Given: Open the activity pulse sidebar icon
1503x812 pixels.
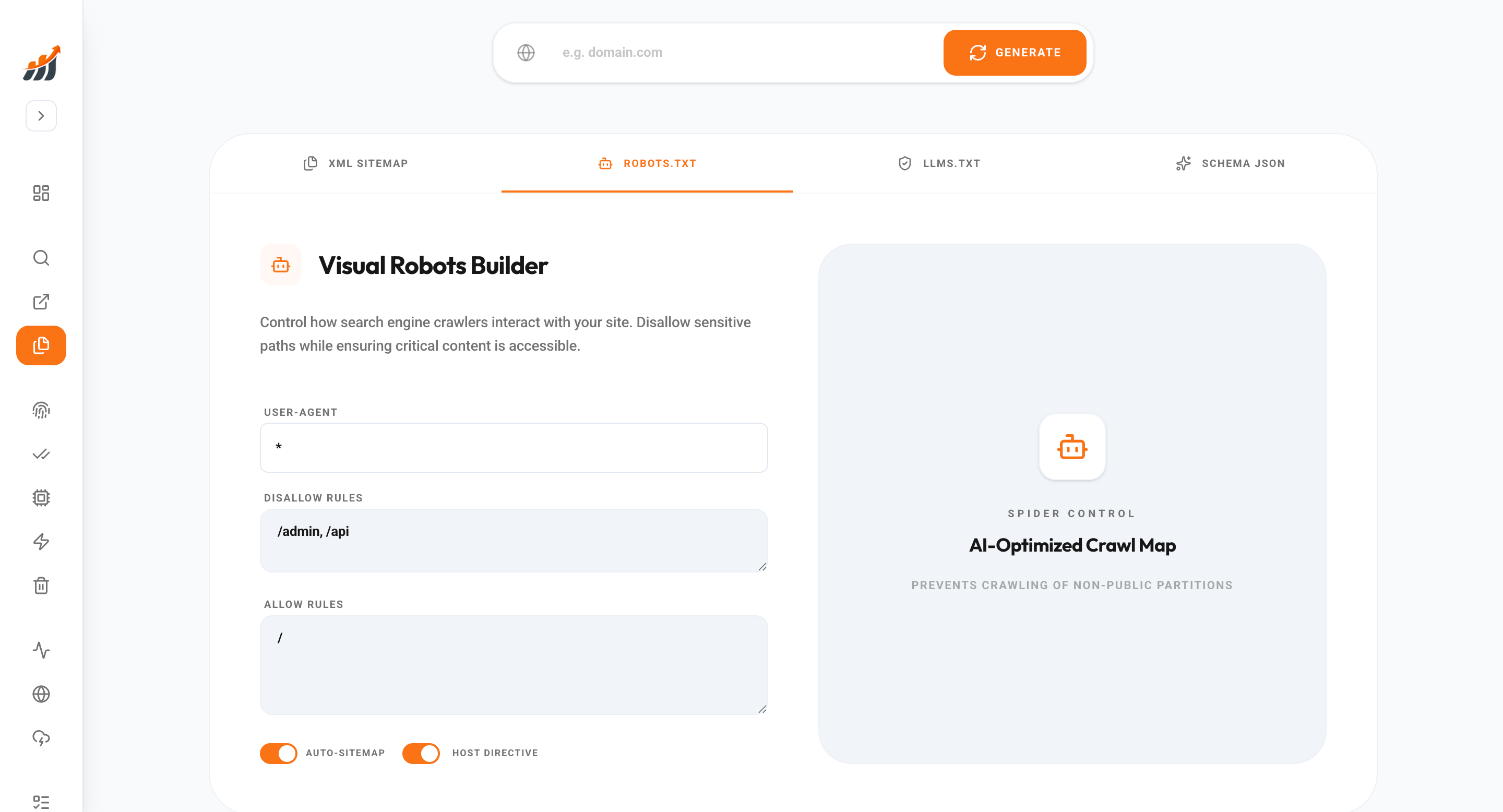Looking at the screenshot, I should pyautogui.click(x=41, y=650).
